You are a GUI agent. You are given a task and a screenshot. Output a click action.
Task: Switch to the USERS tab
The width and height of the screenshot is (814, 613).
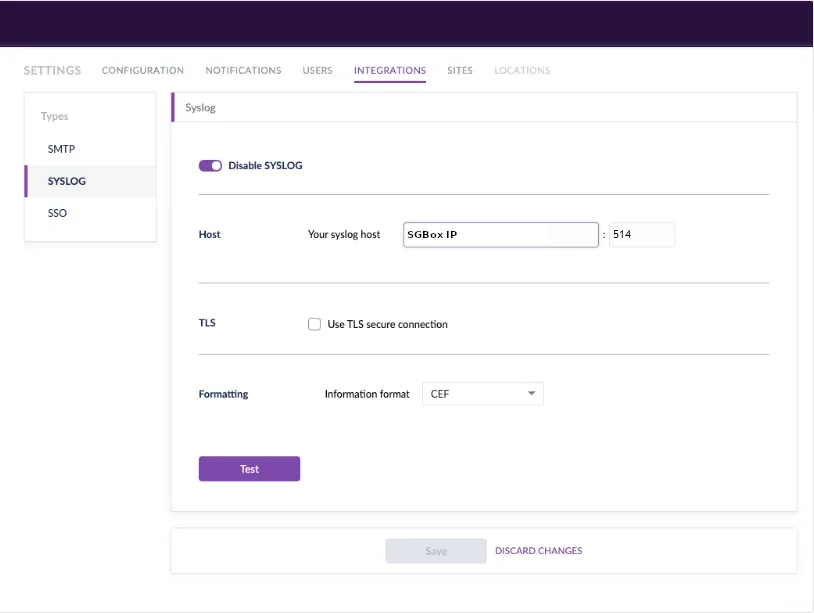317,70
